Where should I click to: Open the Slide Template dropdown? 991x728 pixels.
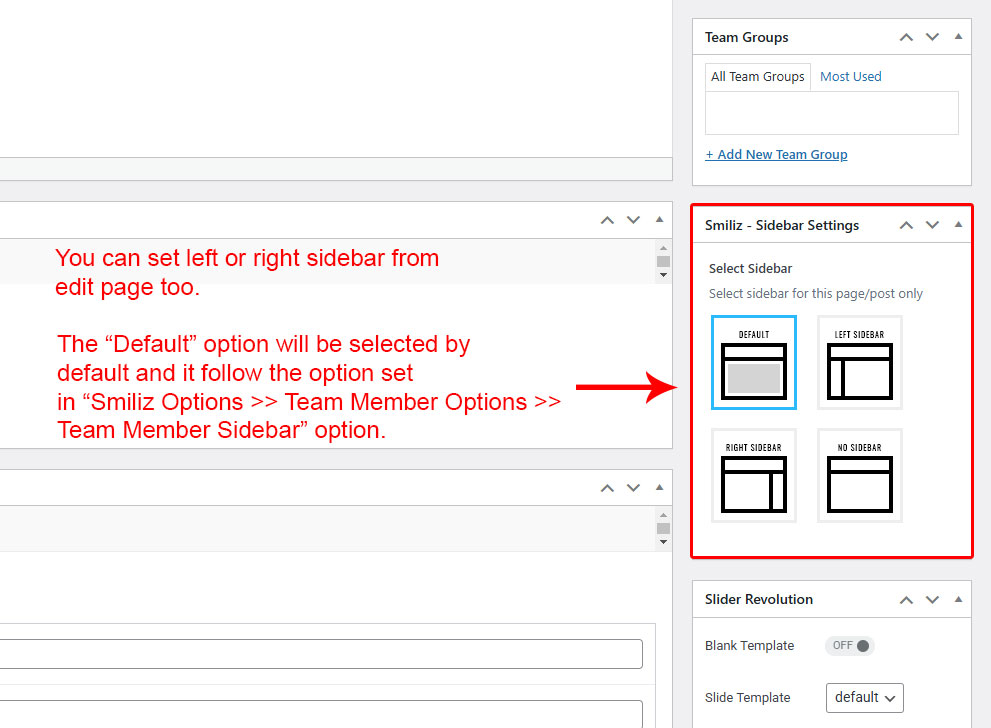click(865, 697)
